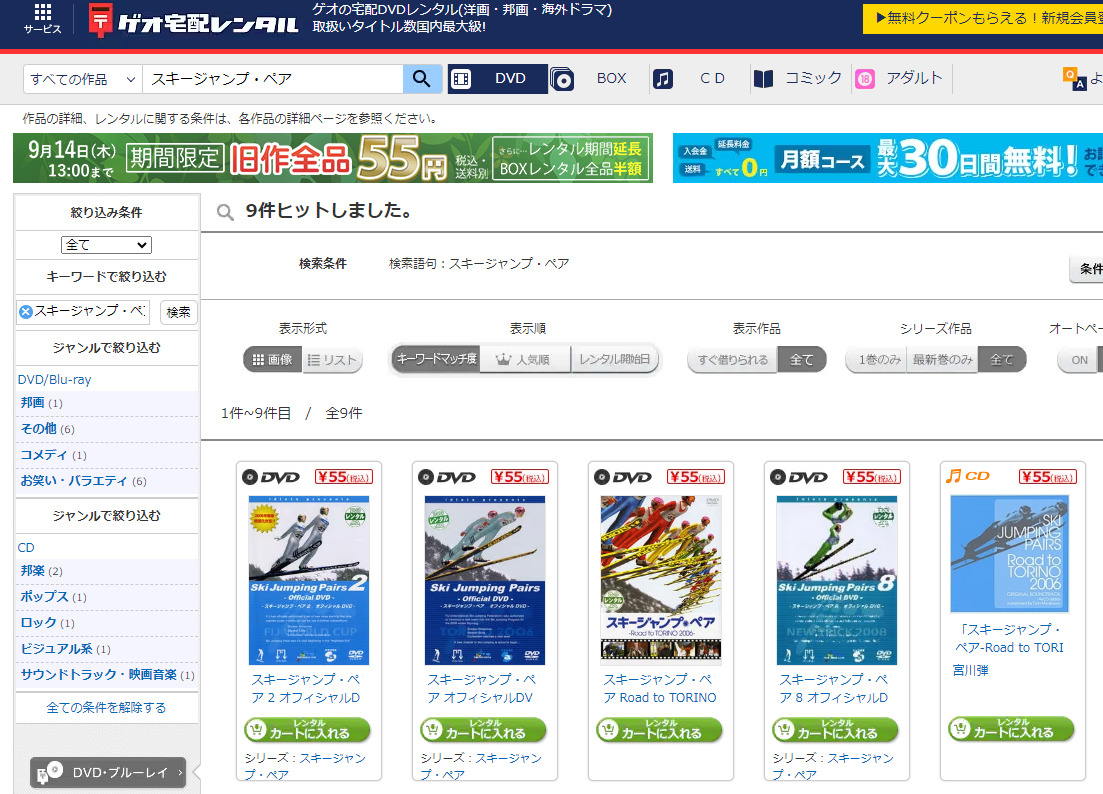Filter CDs by ロック
The image size is (1103, 794).
[38, 622]
